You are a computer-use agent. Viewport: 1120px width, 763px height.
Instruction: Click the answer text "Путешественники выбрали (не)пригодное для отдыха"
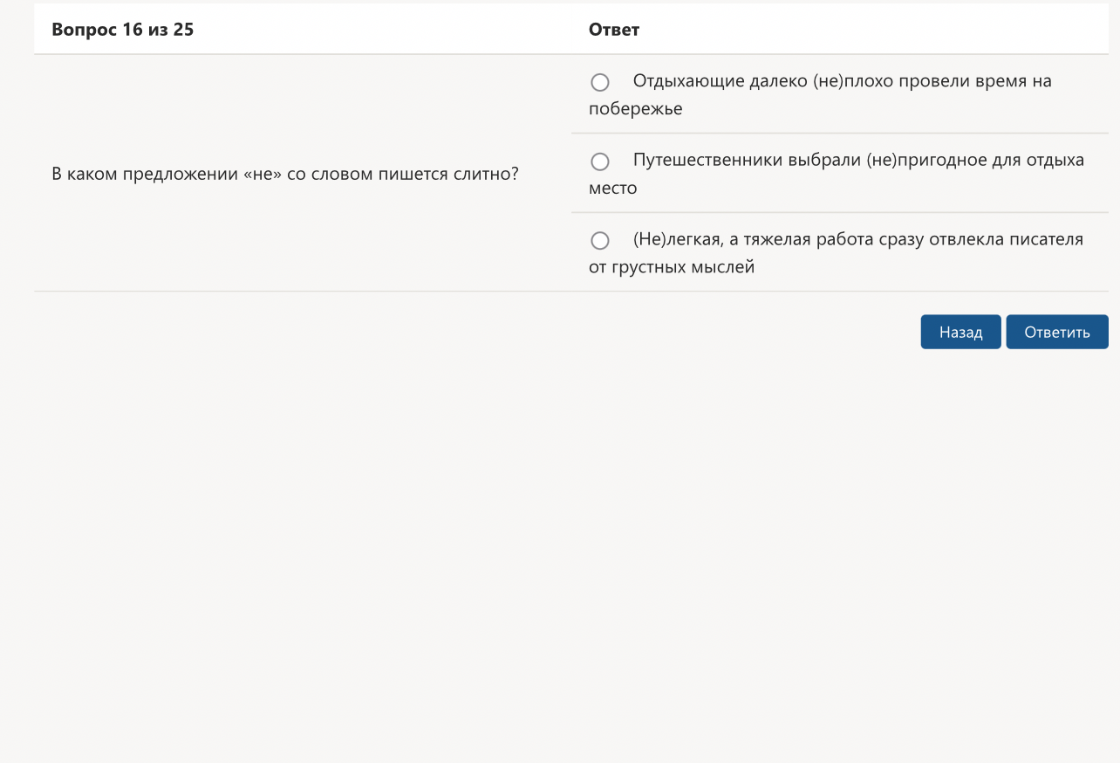click(x=858, y=160)
